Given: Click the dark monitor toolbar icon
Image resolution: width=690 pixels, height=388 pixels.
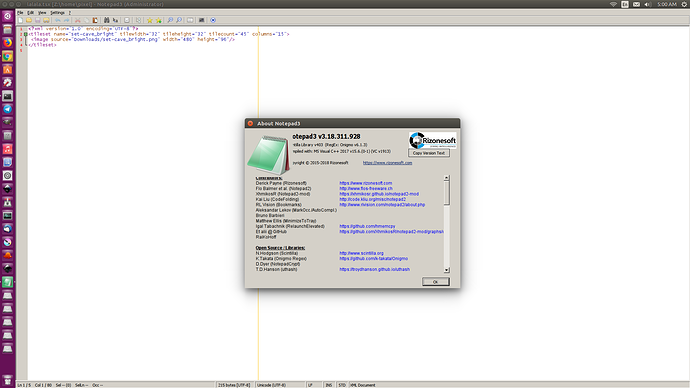Looking at the screenshot, I should [x=202, y=20].
